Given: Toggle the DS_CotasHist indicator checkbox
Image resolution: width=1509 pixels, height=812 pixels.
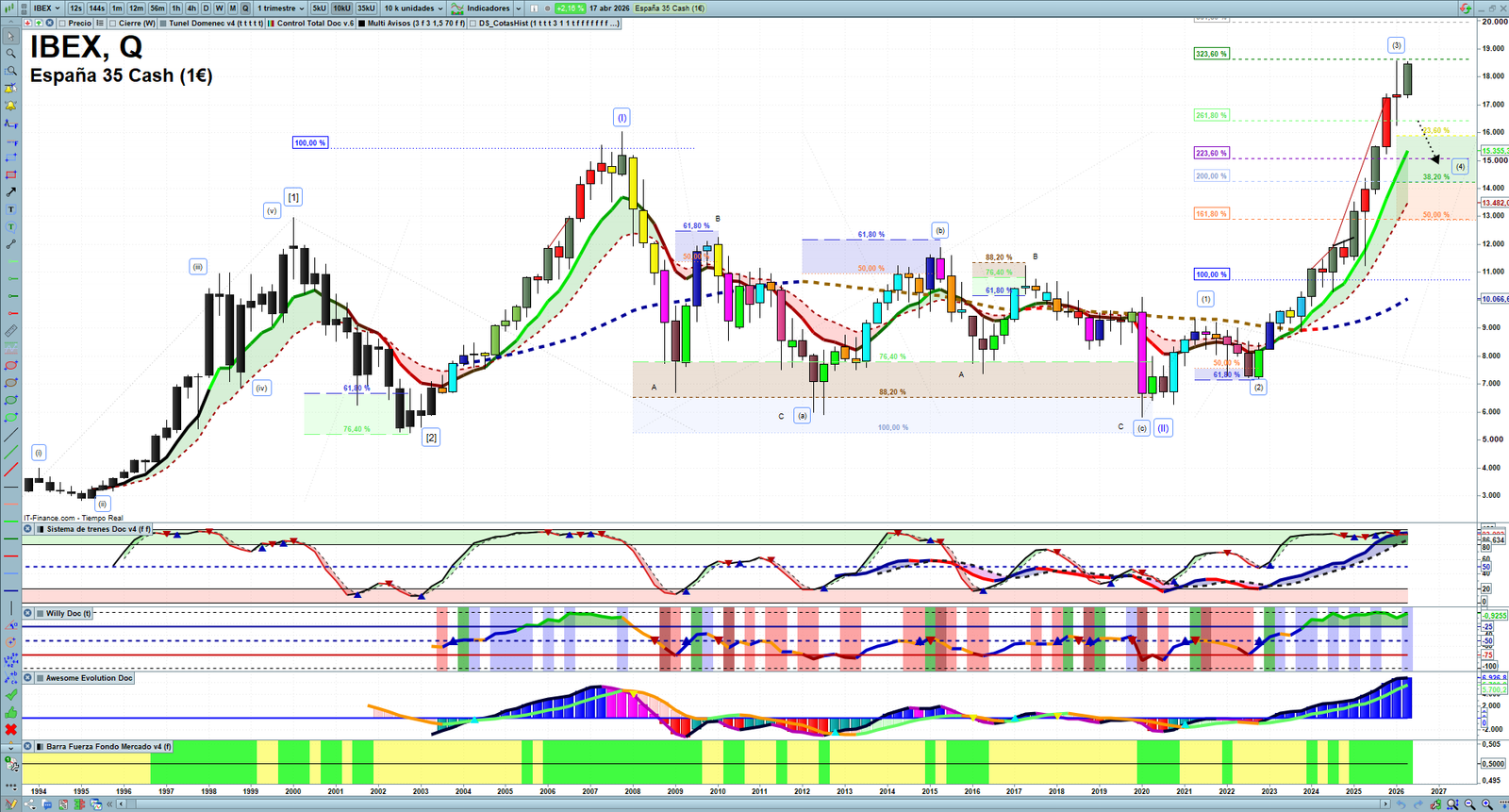Looking at the screenshot, I should click(473, 24).
